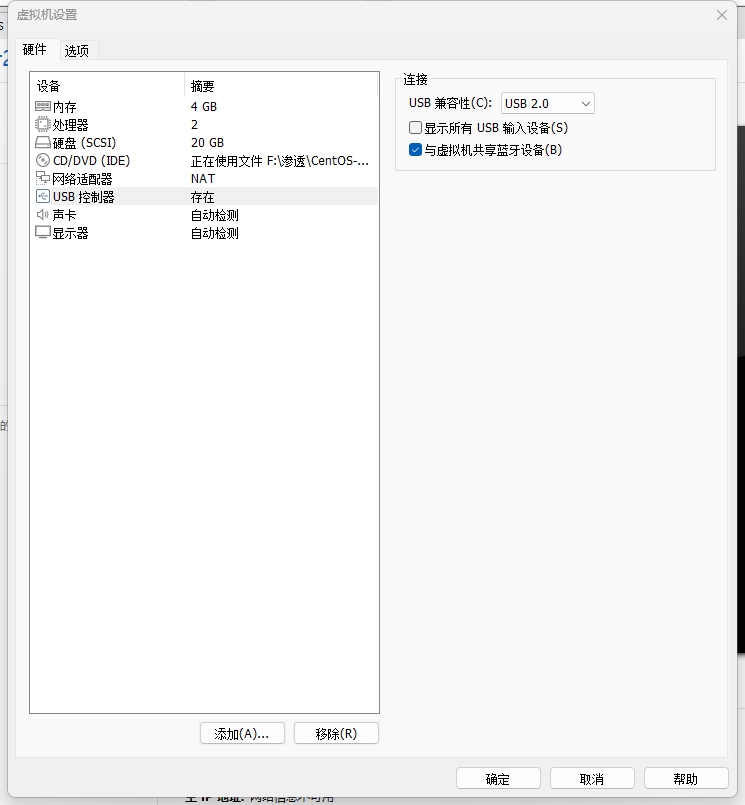Select the hard disk (硬盘 SCSI) icon
This screenshot has width=745, height=805.
(x=43, y=143)
